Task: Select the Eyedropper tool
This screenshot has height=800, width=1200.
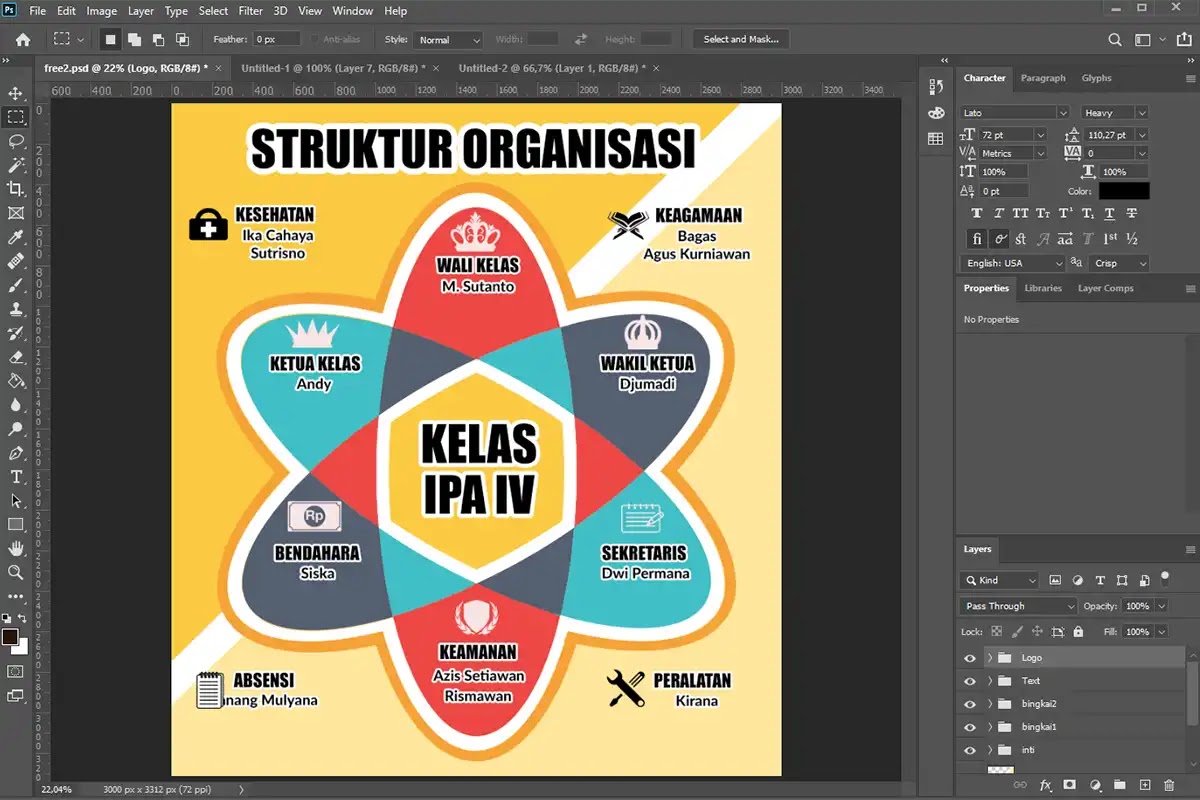Action: click(16, 237)
